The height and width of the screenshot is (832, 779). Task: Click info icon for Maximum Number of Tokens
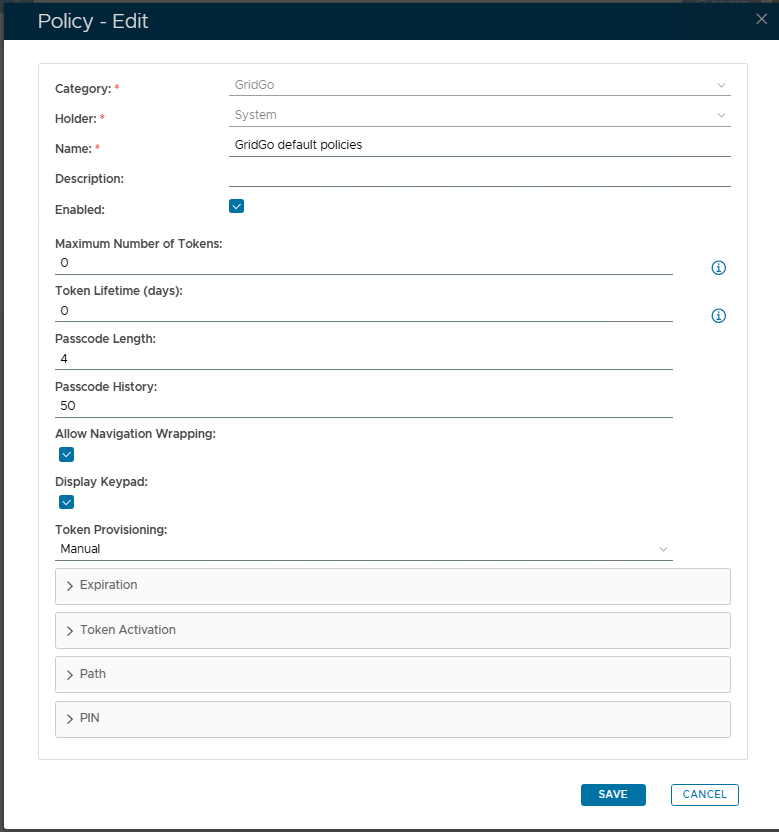[x=718, y=268]
